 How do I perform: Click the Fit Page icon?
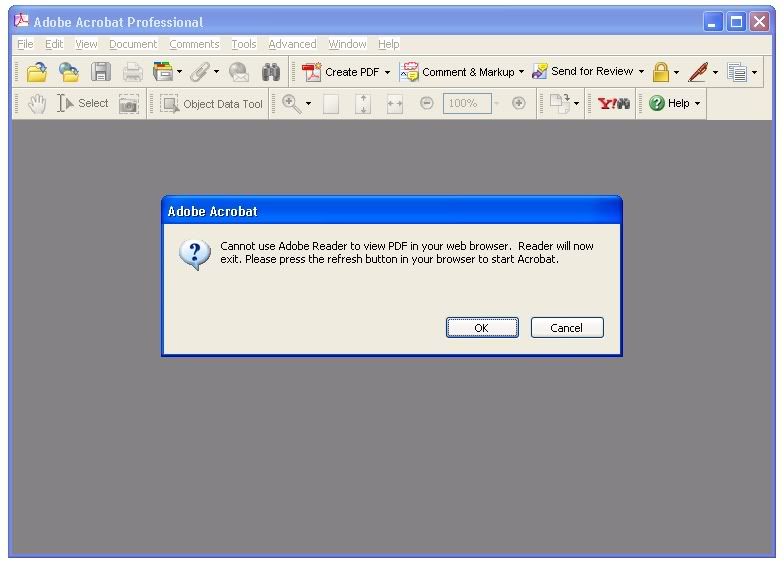[x=363, y=104]
